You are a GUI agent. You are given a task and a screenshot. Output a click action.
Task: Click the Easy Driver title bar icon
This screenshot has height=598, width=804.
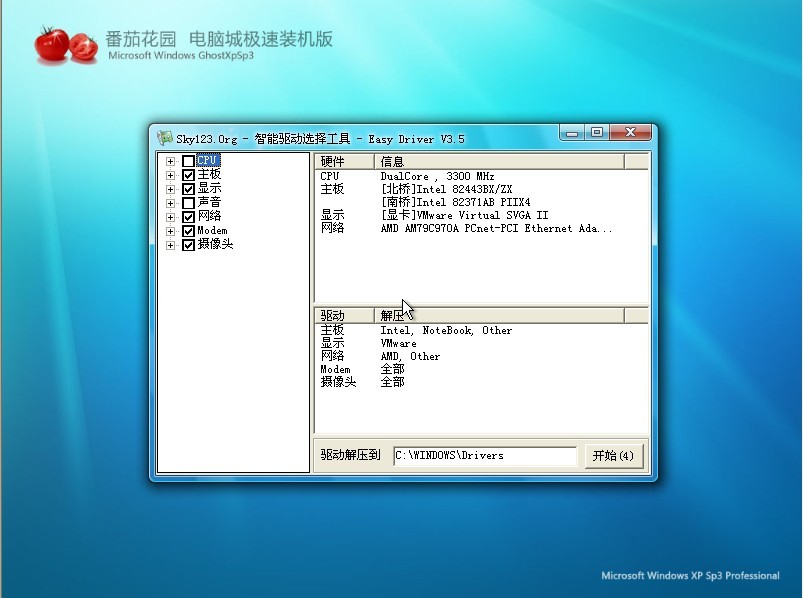pyautogui.click(x=164, y=138)
